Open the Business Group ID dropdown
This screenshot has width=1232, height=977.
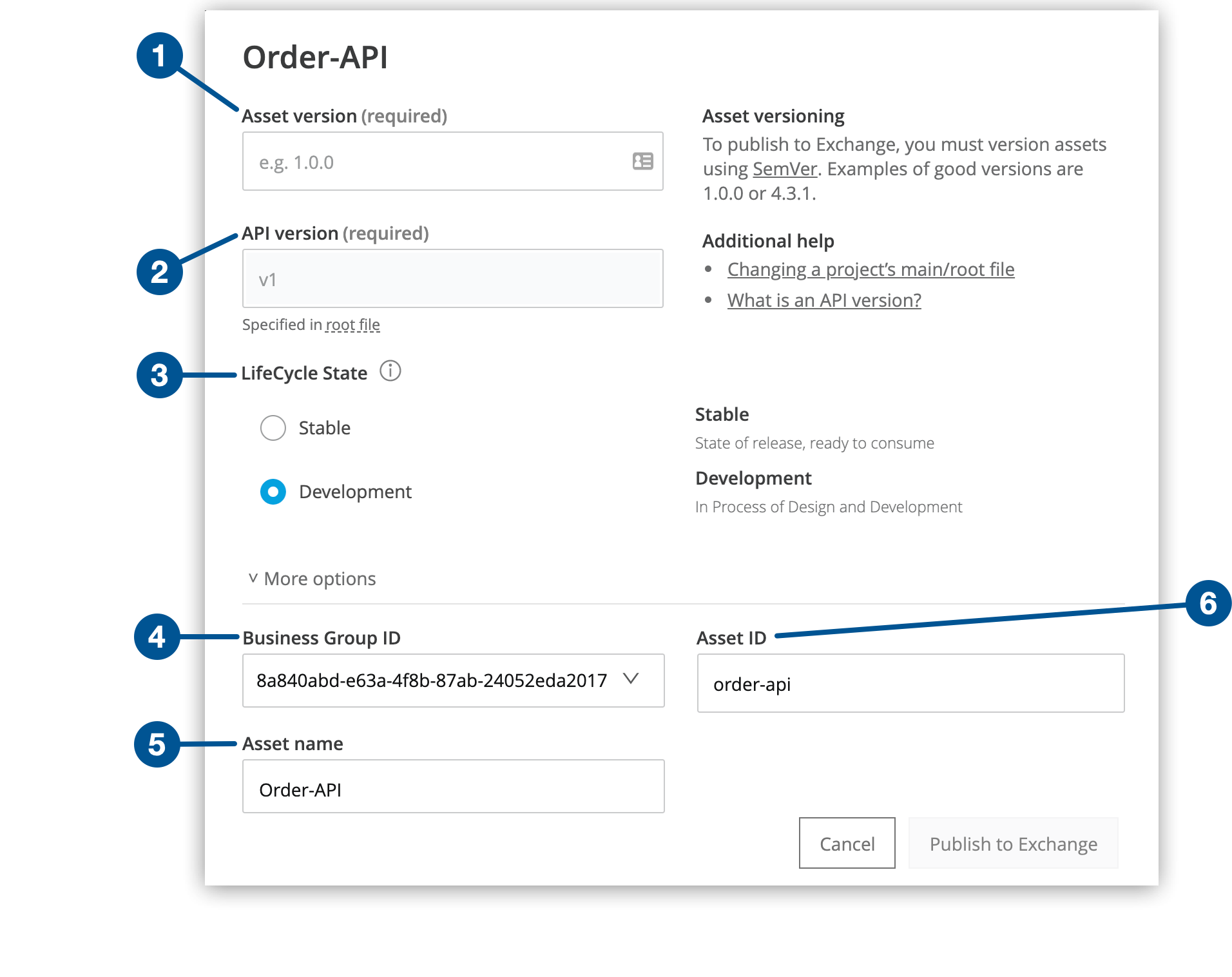point(453,681)
